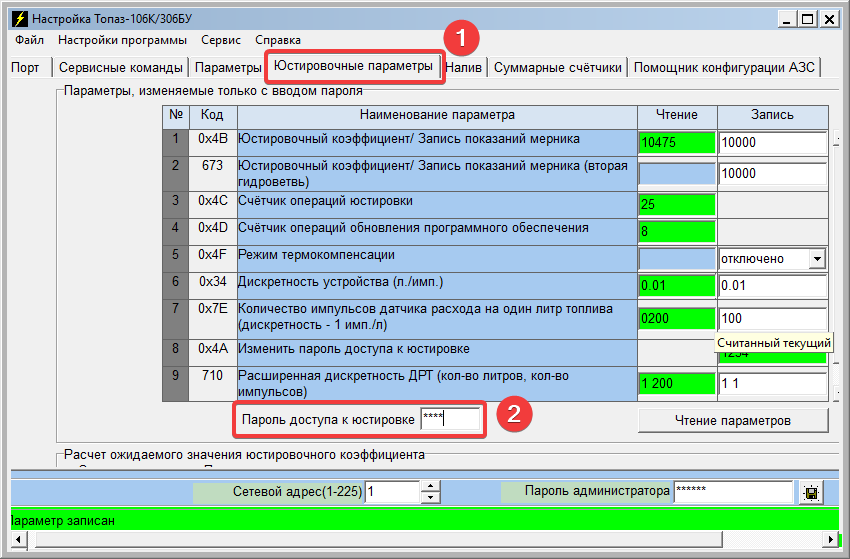
Task: Click the code cell 0x4A
Action: 212,353
